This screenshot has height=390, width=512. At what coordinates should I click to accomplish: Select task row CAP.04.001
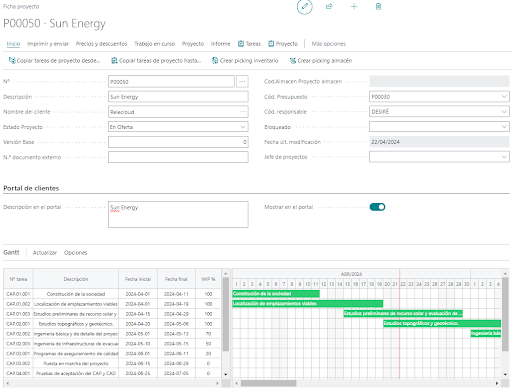[112, 373]
